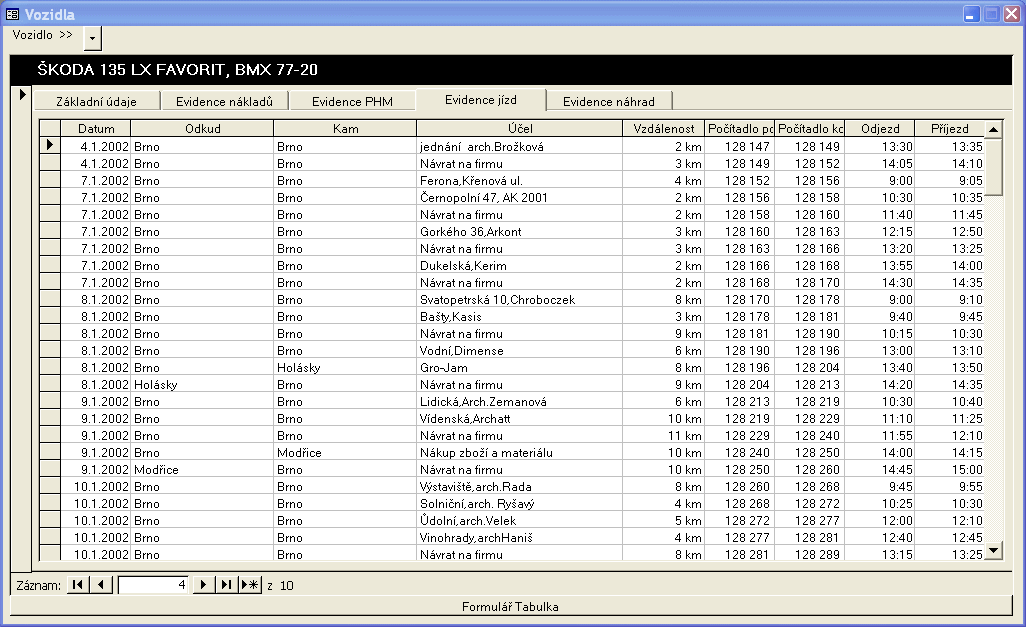Image resolution: width=1026 pixels, height=627 pixels.
Task: Click next record navigation arrow
Action: (204, 585)
